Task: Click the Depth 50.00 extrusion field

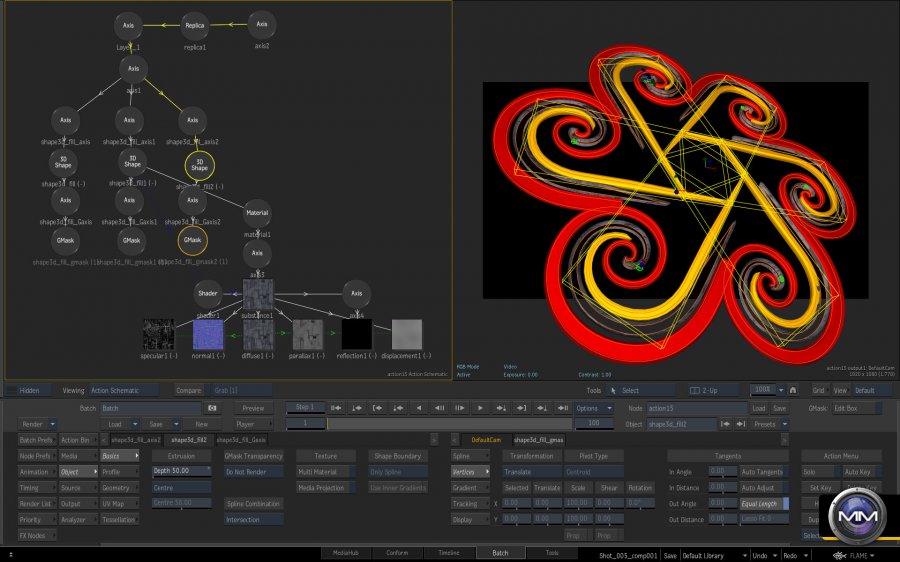Action: coord(181,471)
